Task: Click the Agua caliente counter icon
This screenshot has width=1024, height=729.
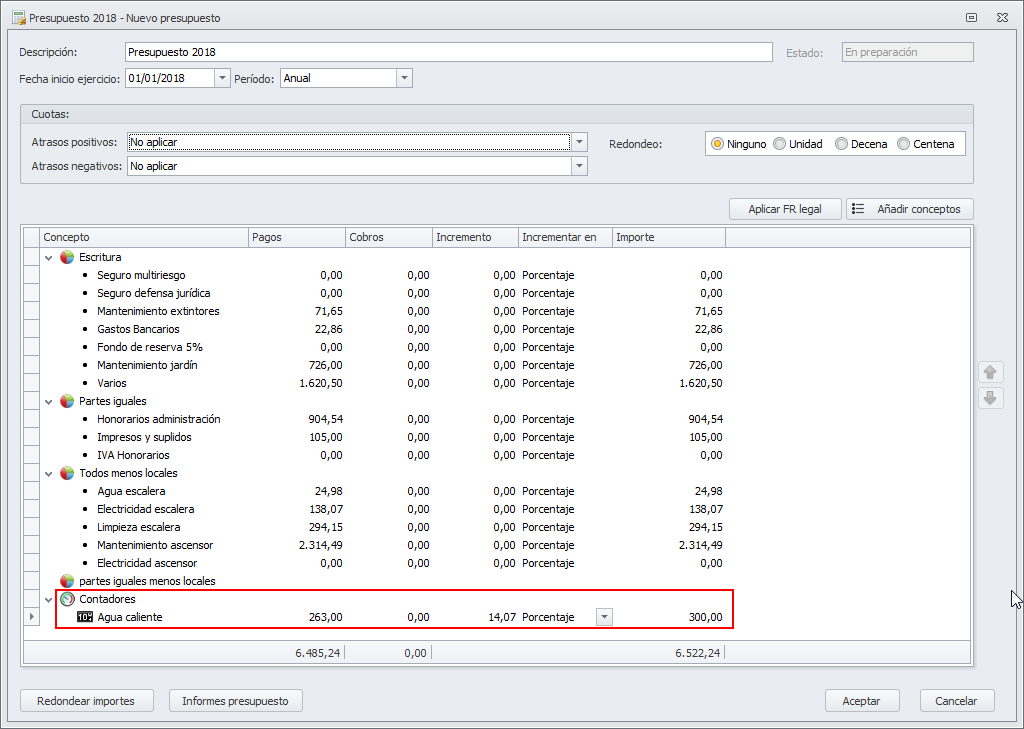Action: [85, 617]
